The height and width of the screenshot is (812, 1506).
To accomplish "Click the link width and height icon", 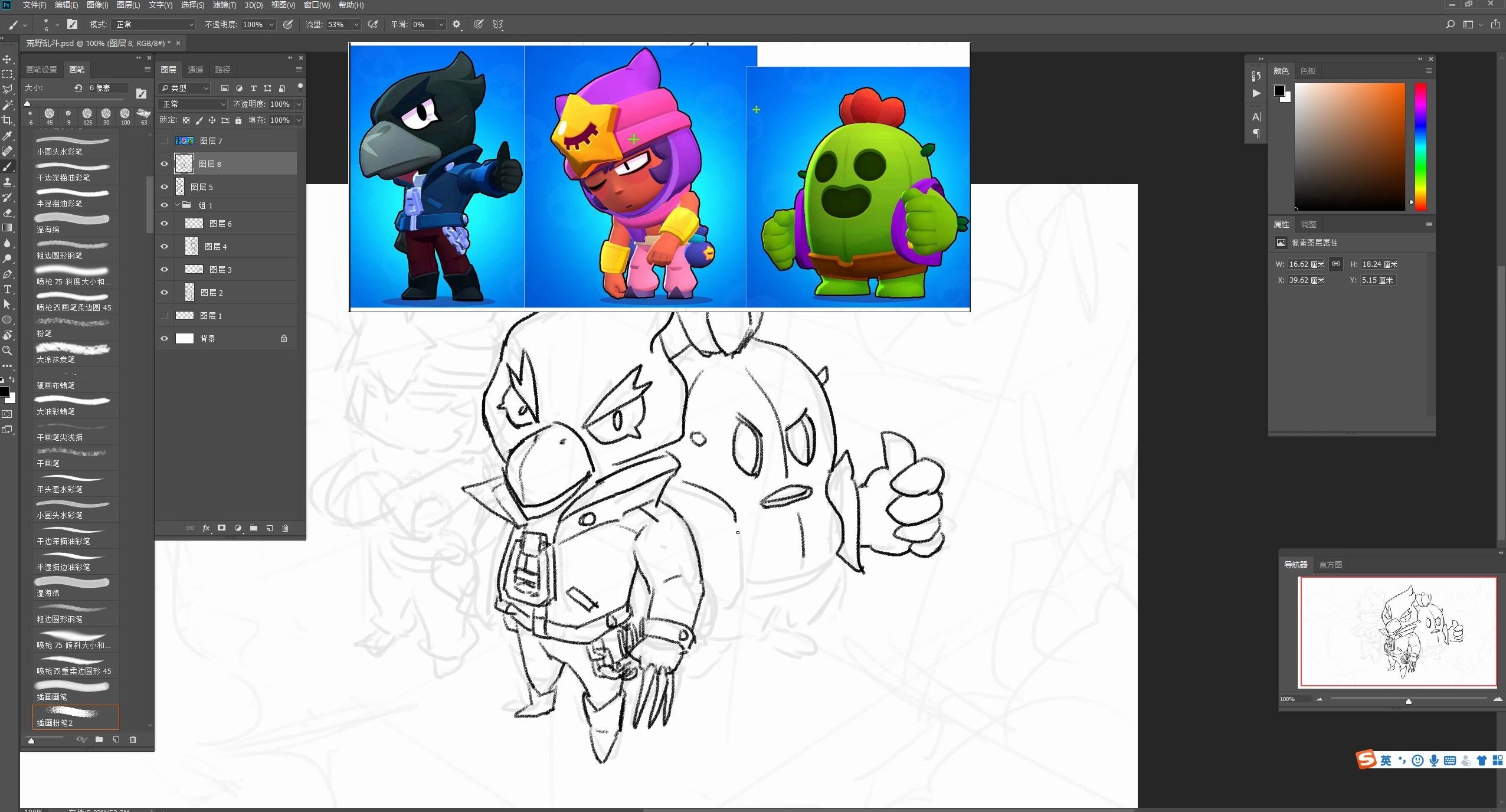I will (1336, 264).
